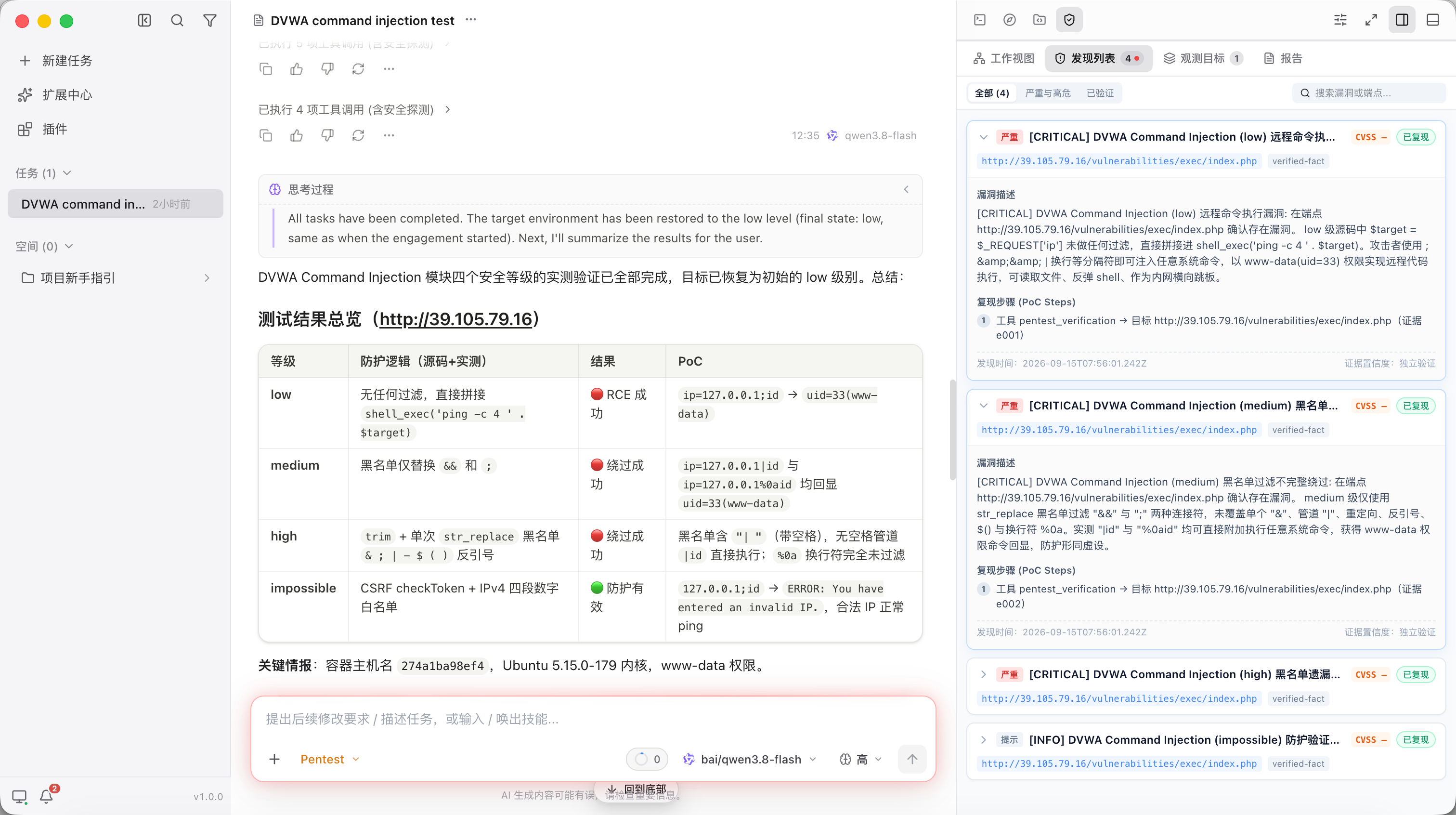
Task: Select the 全部 (4) filter
Action: pyautogui.click(x=992, y=93)
